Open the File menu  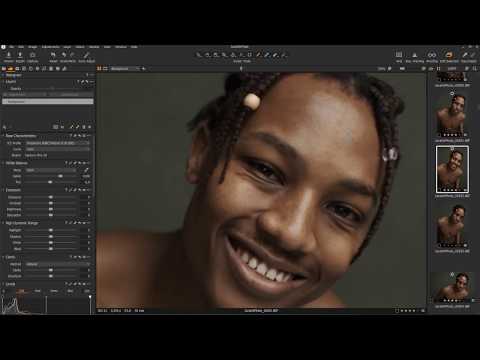[x=11, y=47]
